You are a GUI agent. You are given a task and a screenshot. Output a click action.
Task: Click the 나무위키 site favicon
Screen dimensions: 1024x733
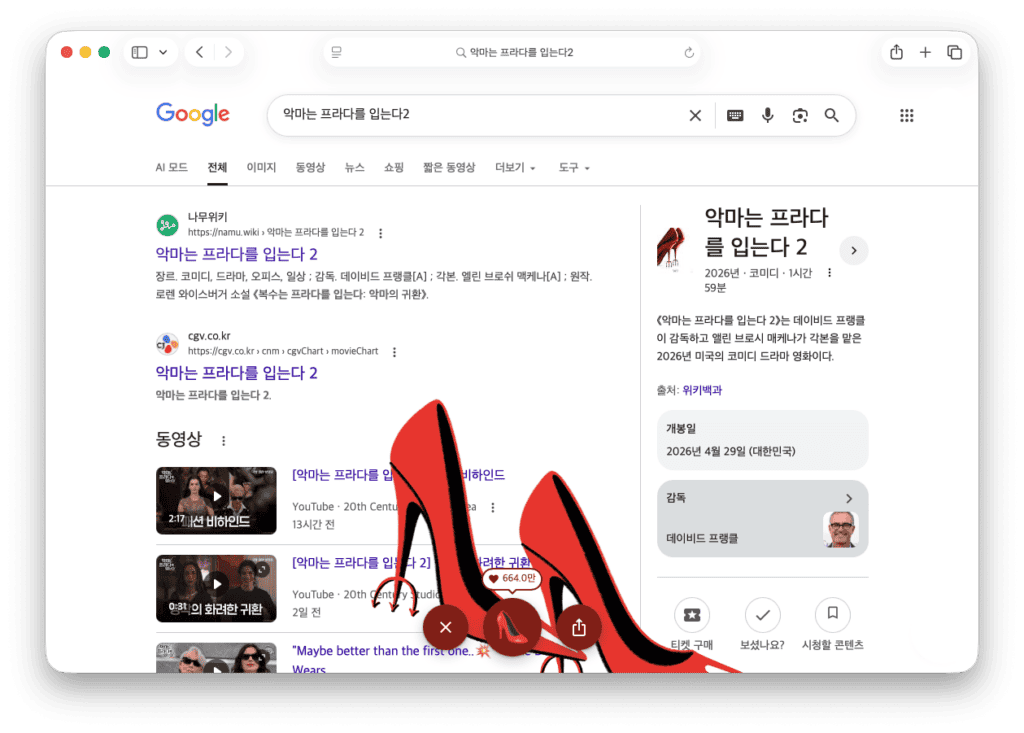168,225
